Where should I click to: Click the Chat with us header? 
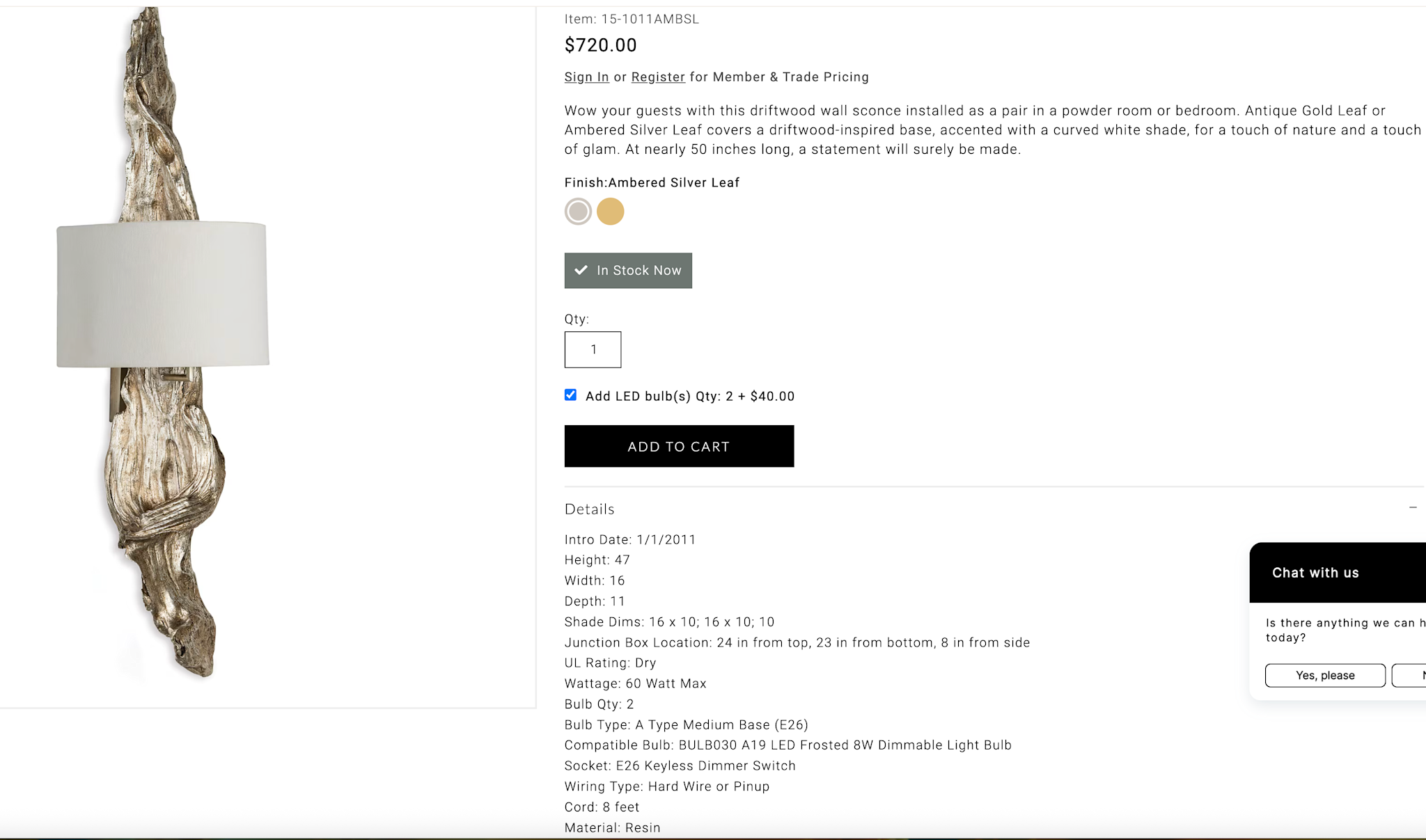1315,573
